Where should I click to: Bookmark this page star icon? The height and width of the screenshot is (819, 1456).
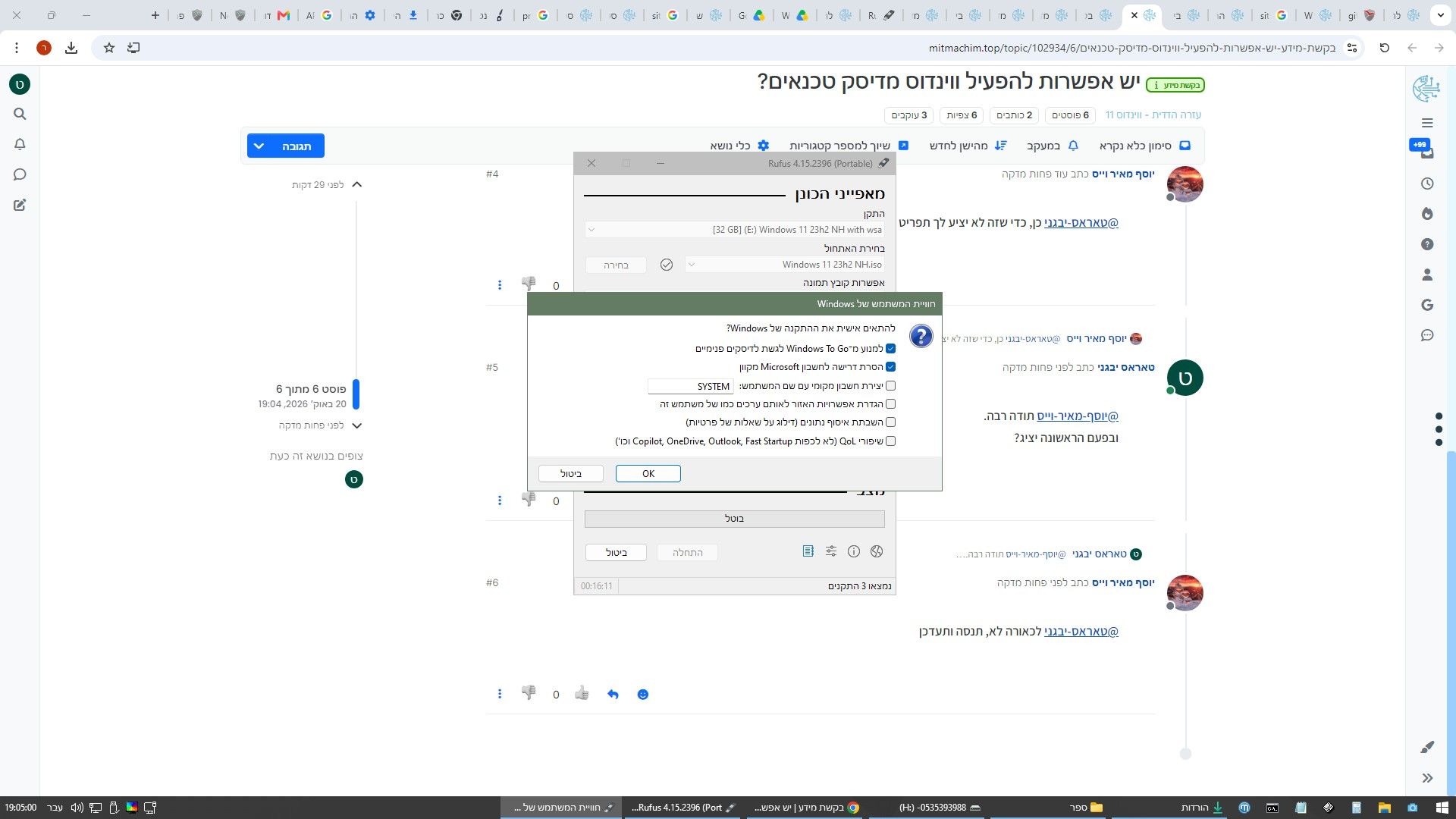tap(109, 48)
